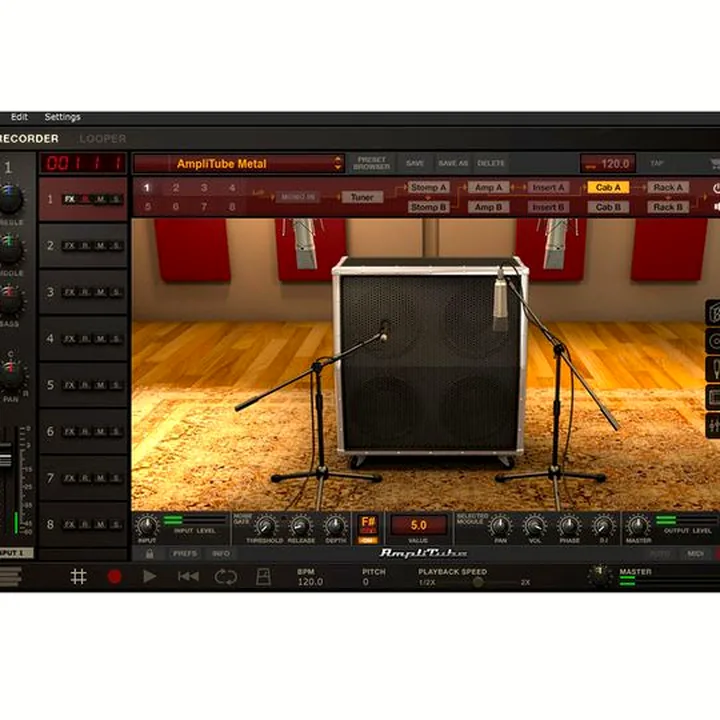The image size is (720, 720).
Task: Click the metronome icon in transport bar
Action: point(263,577)
